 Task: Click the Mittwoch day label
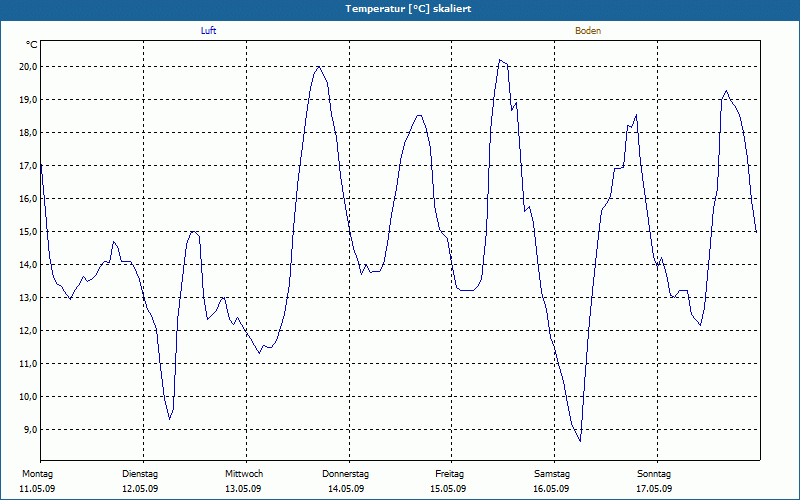pos(244,474)
